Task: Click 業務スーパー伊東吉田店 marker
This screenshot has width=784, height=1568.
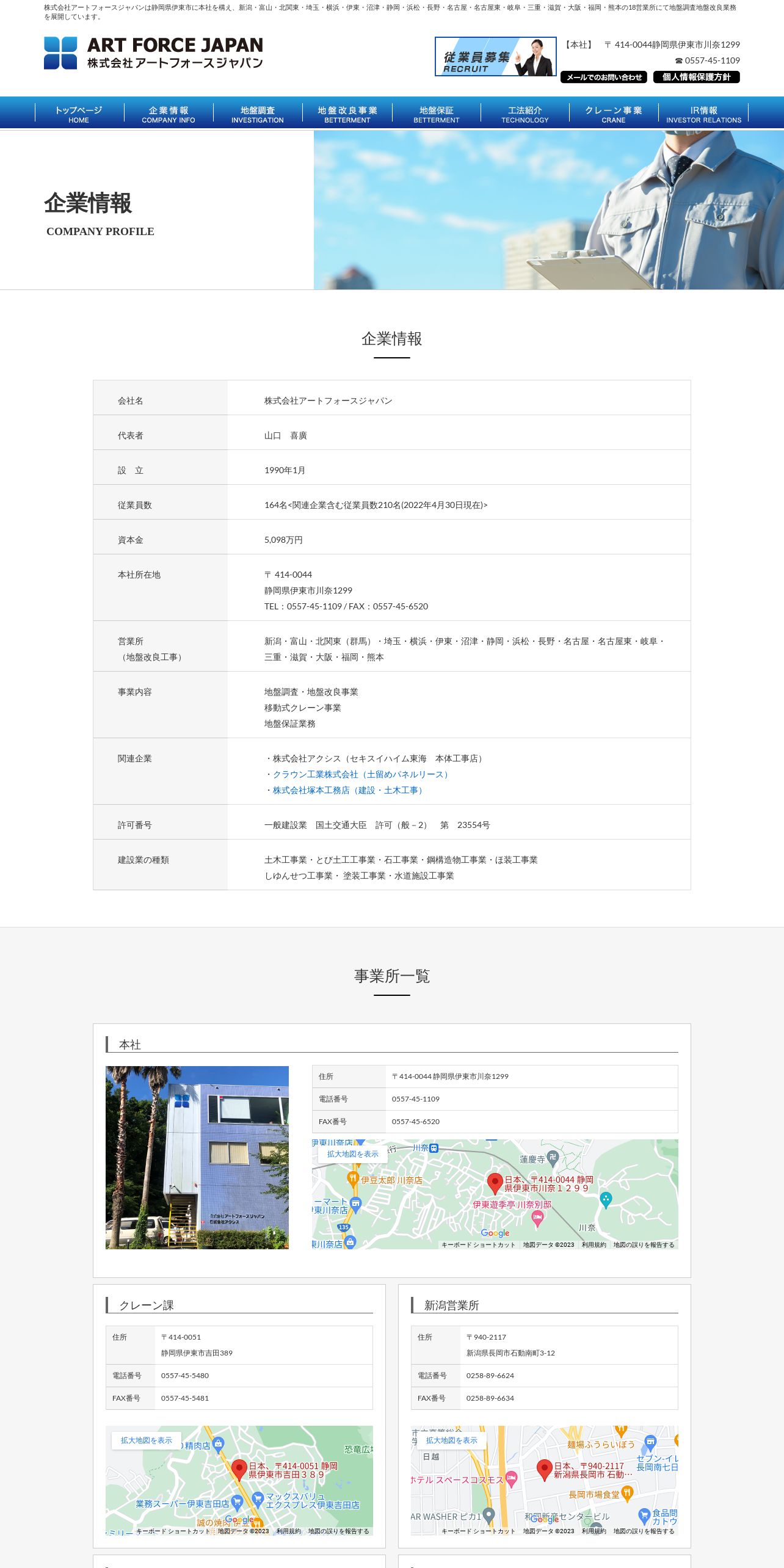Action: coord(237,1504)
